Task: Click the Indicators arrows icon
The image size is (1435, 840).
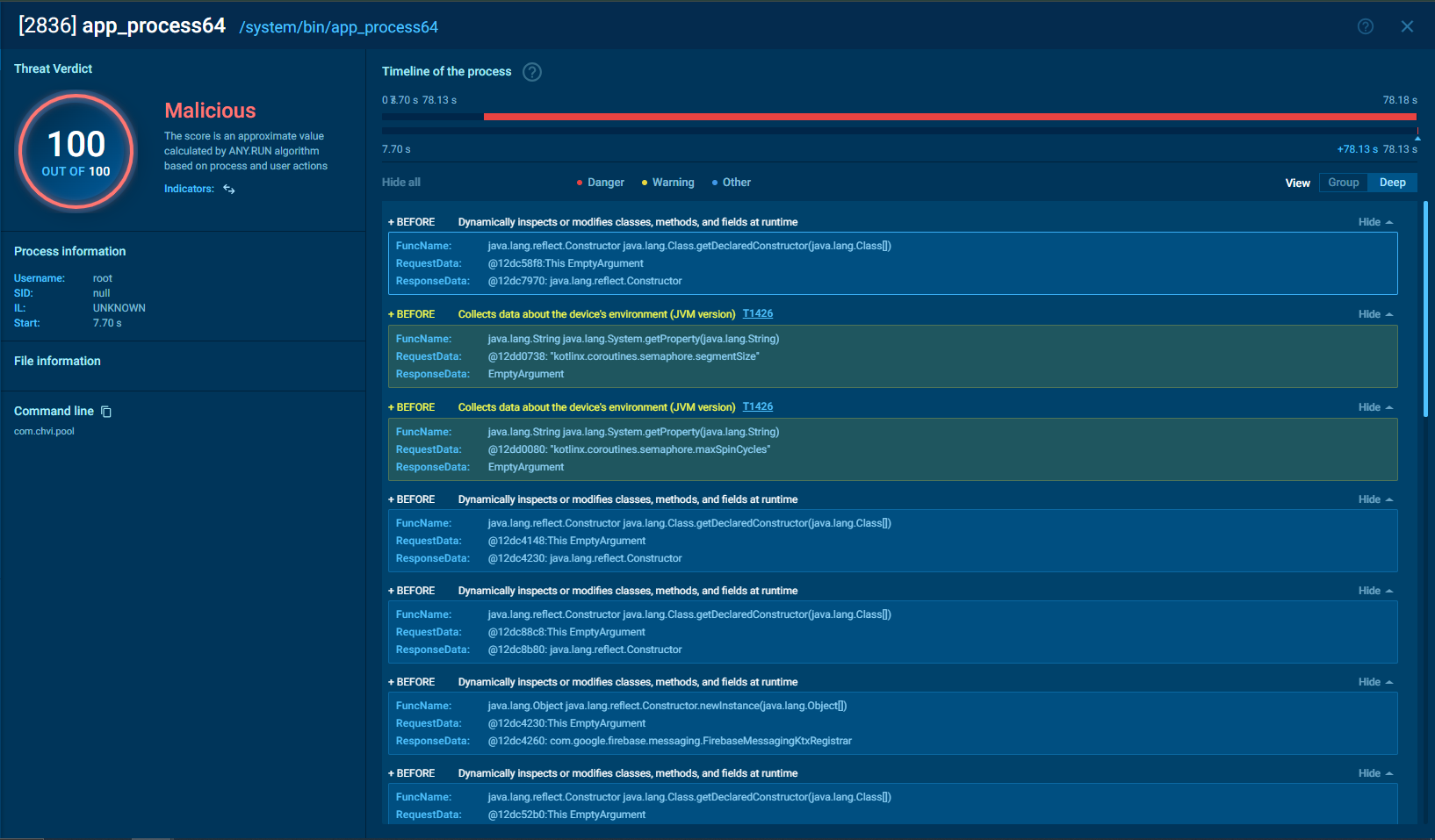Action: (229, 189)
